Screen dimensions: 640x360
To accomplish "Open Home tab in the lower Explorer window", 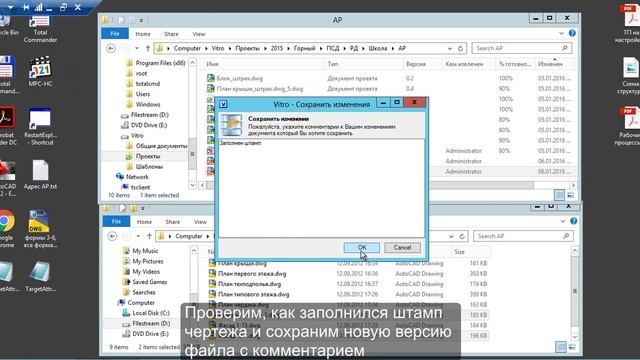I will click(x=144, y=222).
